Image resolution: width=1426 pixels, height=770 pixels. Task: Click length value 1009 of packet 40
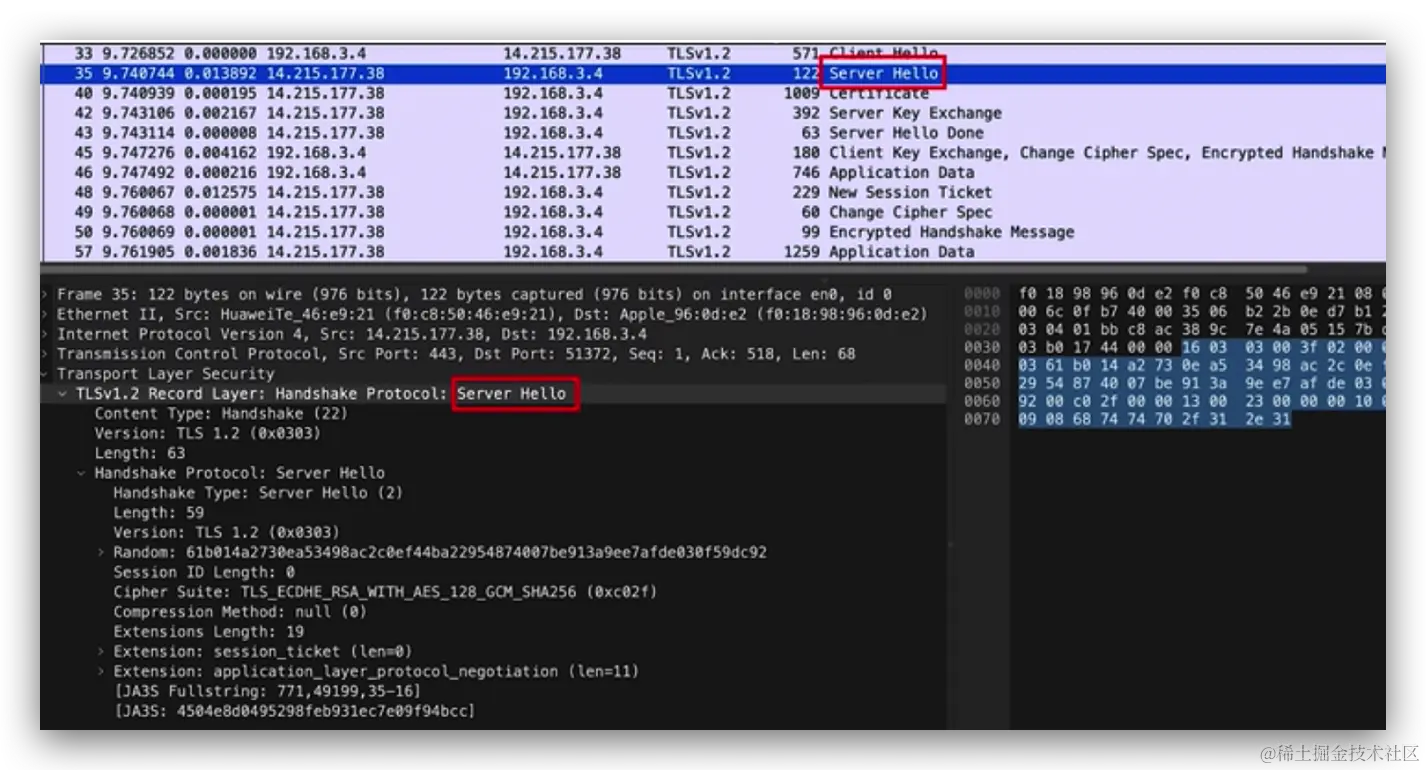pyautogui.click(x=801, y=93)
